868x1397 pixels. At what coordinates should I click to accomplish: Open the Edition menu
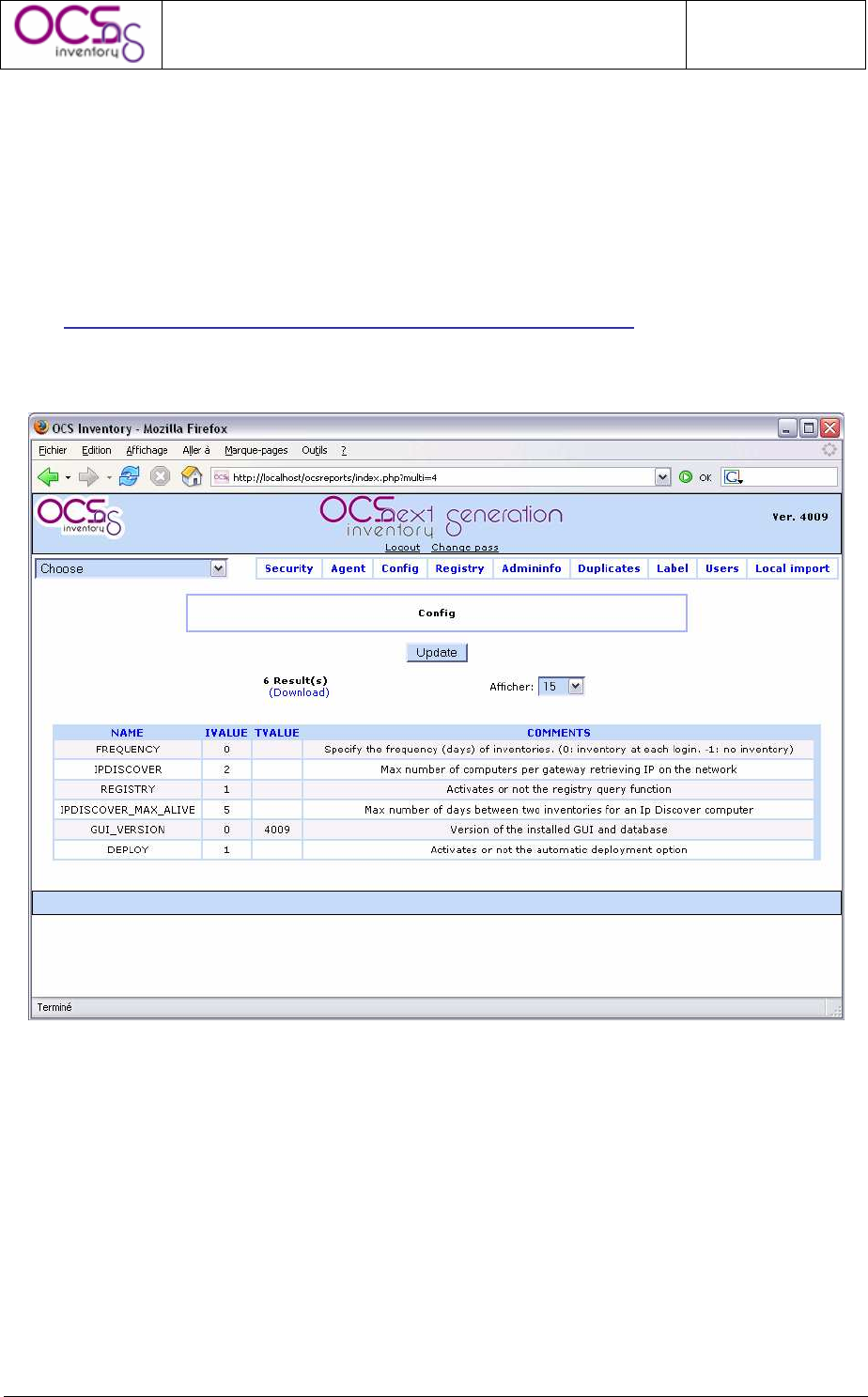tap(97, 451)
